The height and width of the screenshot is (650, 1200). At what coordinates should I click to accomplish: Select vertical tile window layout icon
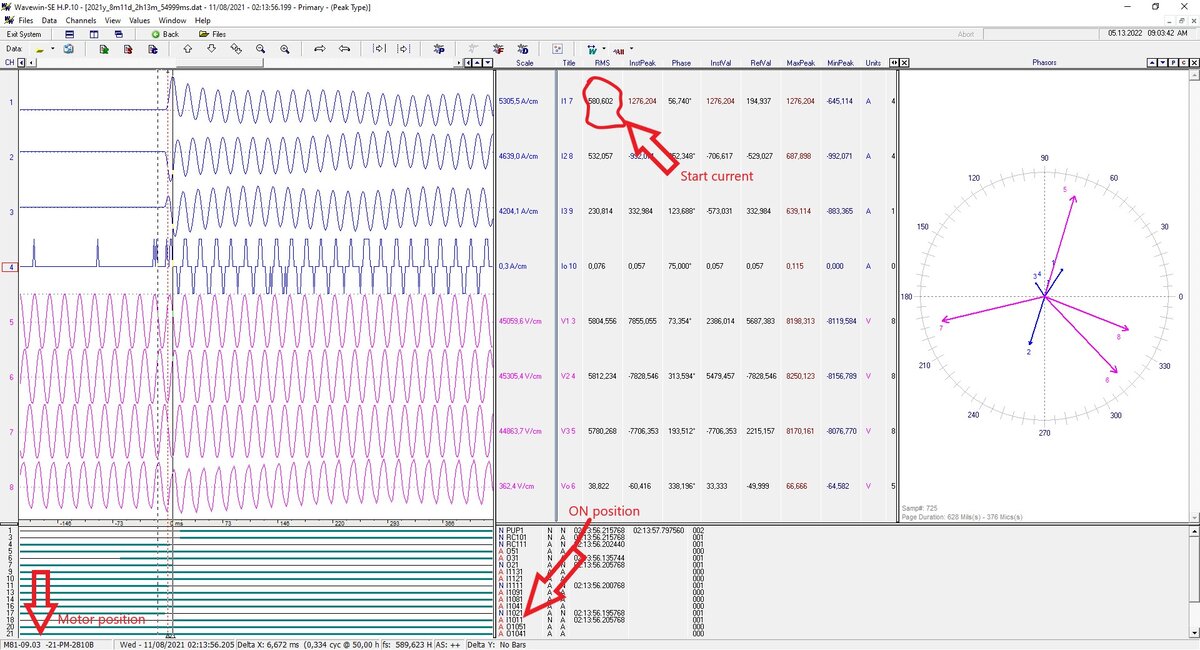coord(94,34)
